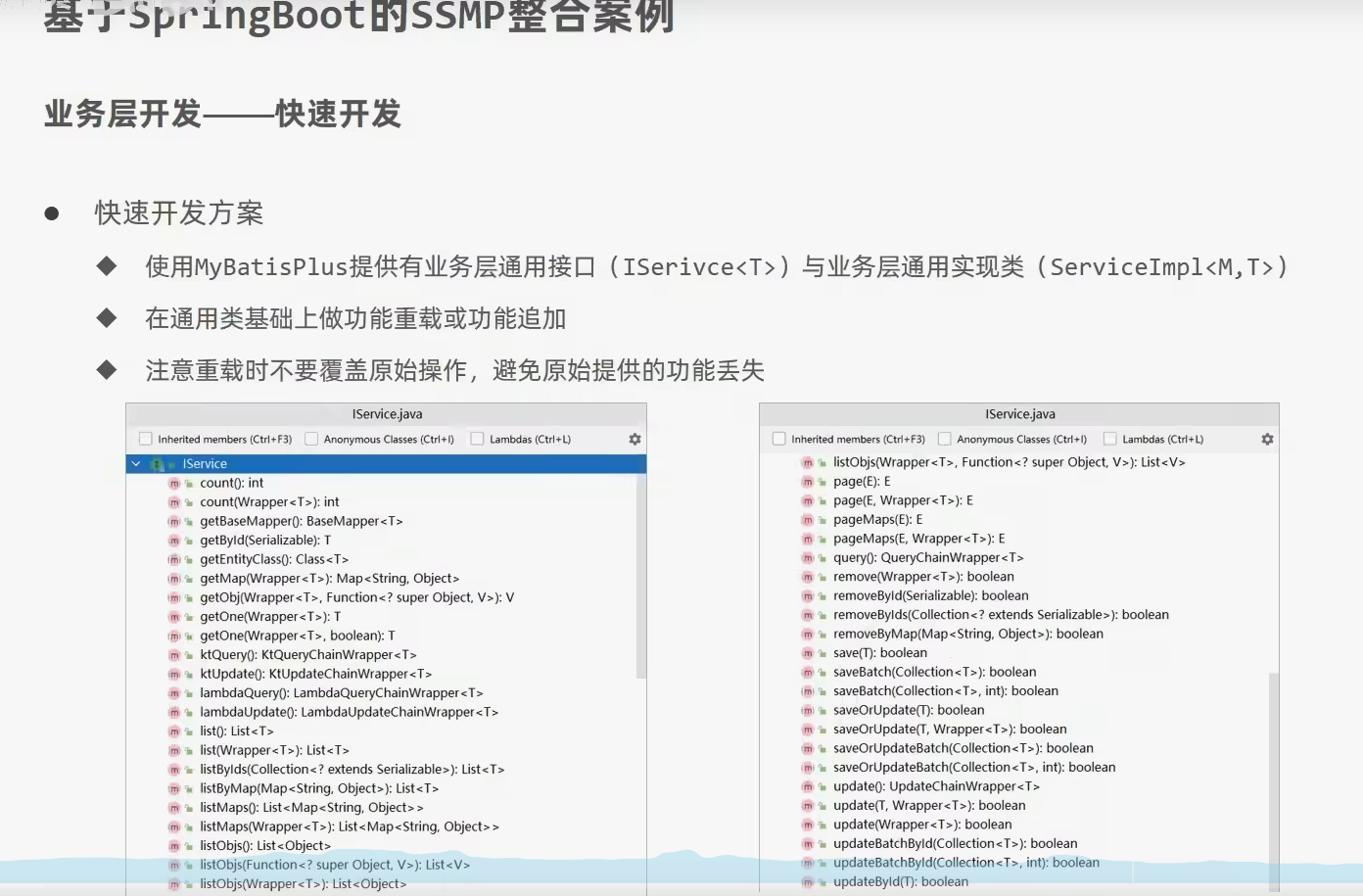Image resolution: width=1363 pixels, height=896 pixels.
Task: Click the method icon beside getBaseMapper()
Action: [174, 521]
